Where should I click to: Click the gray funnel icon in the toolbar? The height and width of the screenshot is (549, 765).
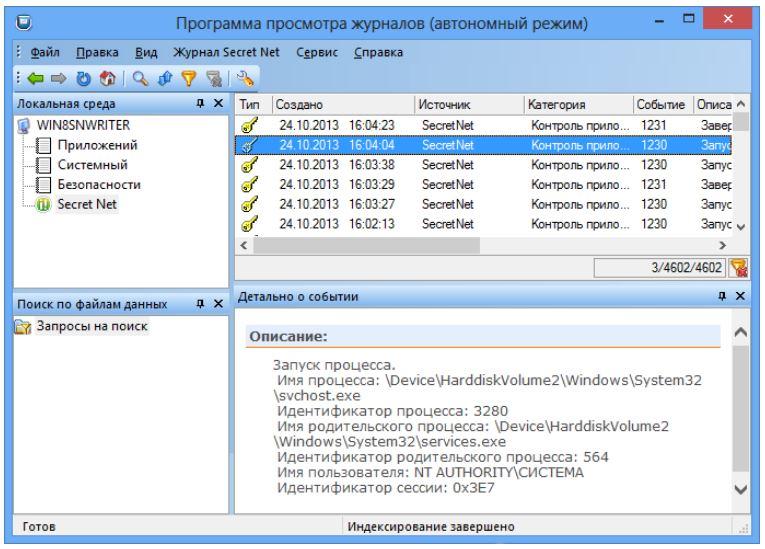click(214, 78)
